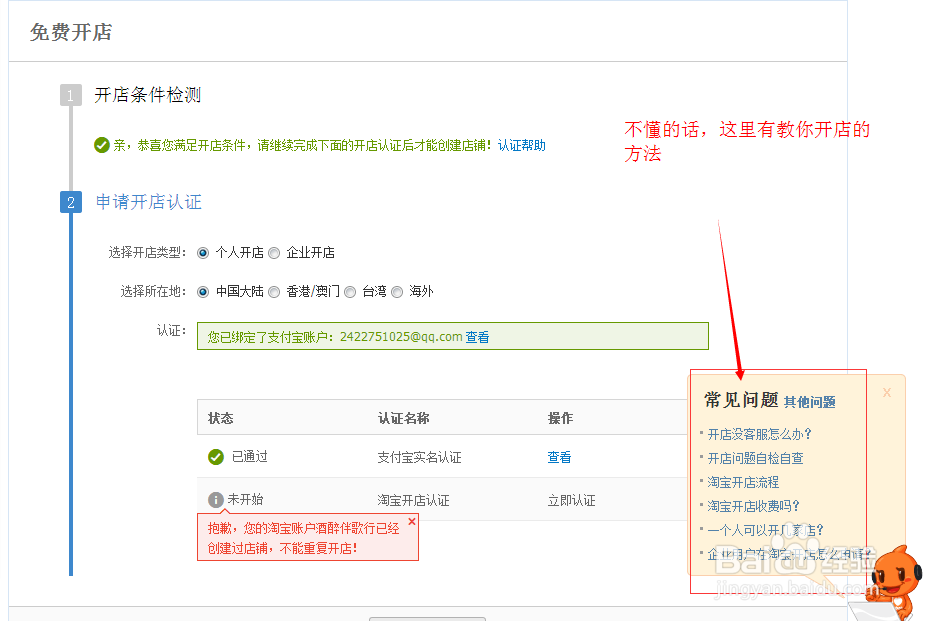This screenshot has height=621, width=932.
Task: Click the 状态 column header
Action: point(221,418)
